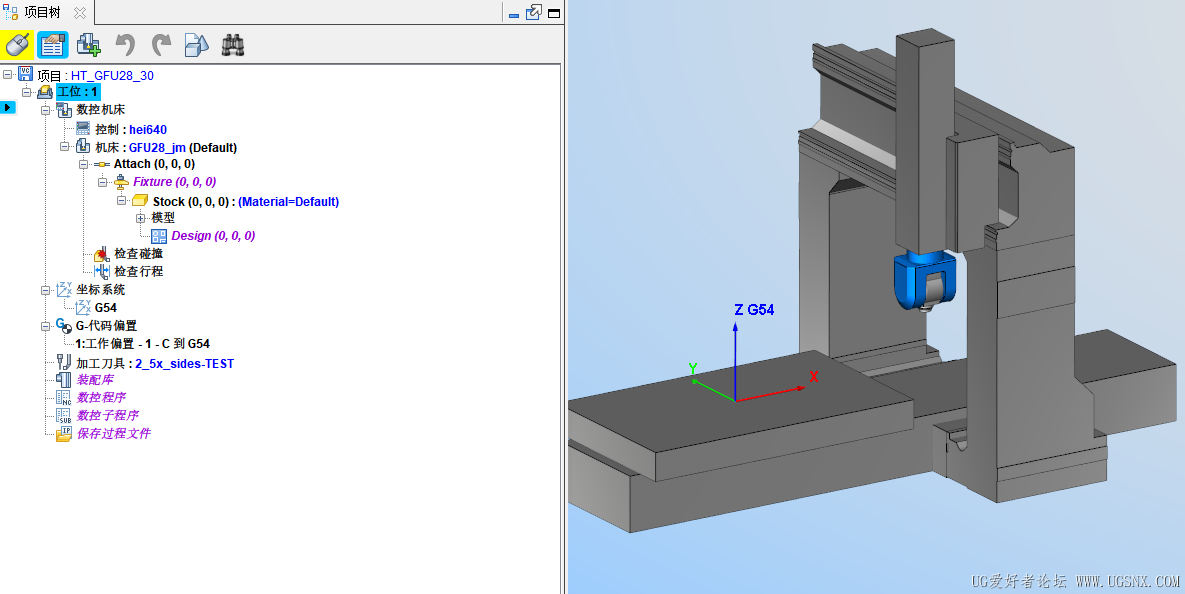
Task: Collapse the 项目 HT_GFU28_30 node
Action: point(8,74)
